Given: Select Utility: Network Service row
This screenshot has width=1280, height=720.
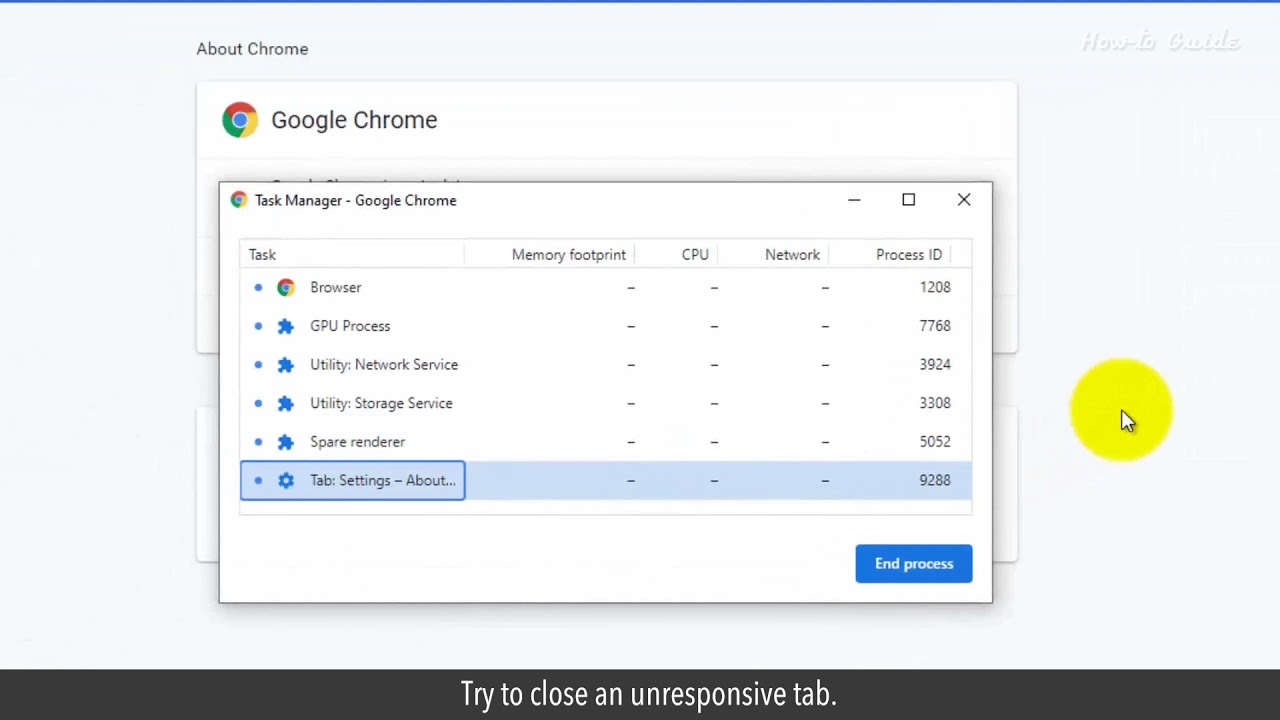Looking at the screenshot, I should coord(606,365).
